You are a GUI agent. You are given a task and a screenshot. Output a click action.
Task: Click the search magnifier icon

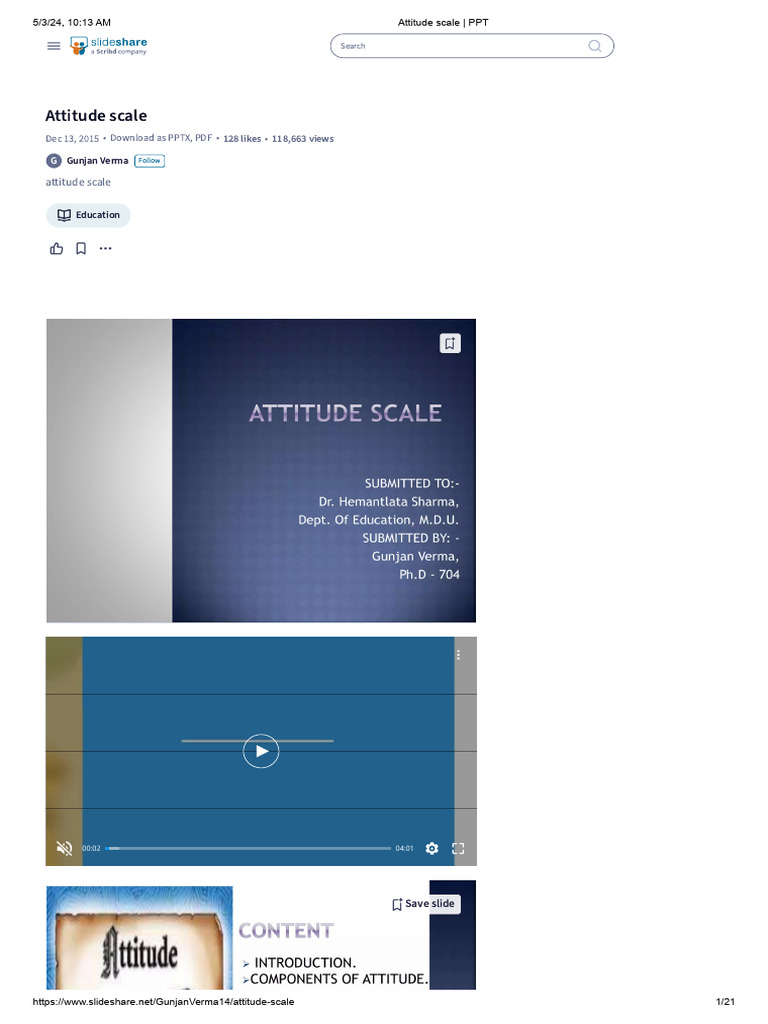[x=594, y=46]
